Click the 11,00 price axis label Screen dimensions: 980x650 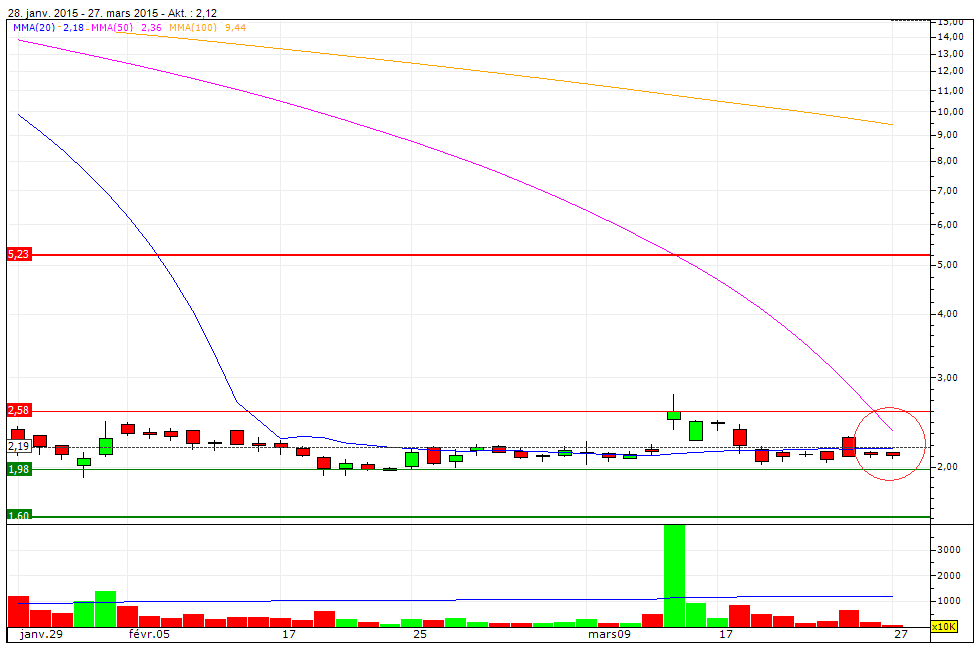pyautogui.click(x=950, y=91)
